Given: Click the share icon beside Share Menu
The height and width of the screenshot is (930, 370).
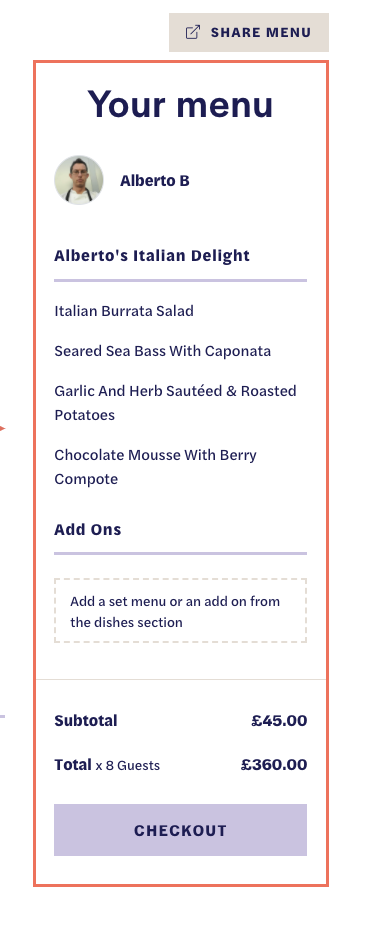Looking at the screenshot, I should [193, 32].
